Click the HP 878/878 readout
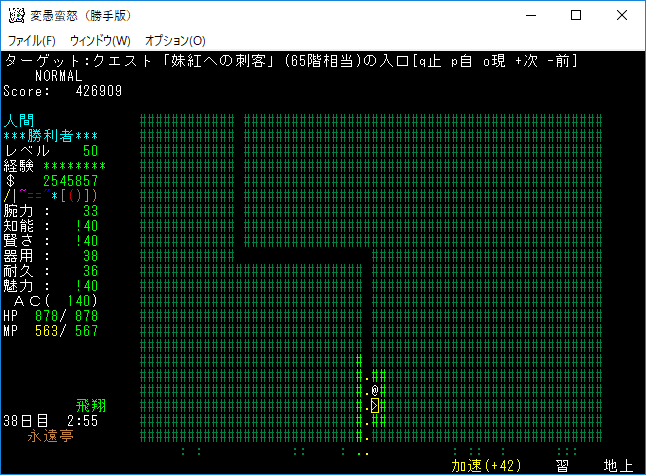 tap(52, 316)
